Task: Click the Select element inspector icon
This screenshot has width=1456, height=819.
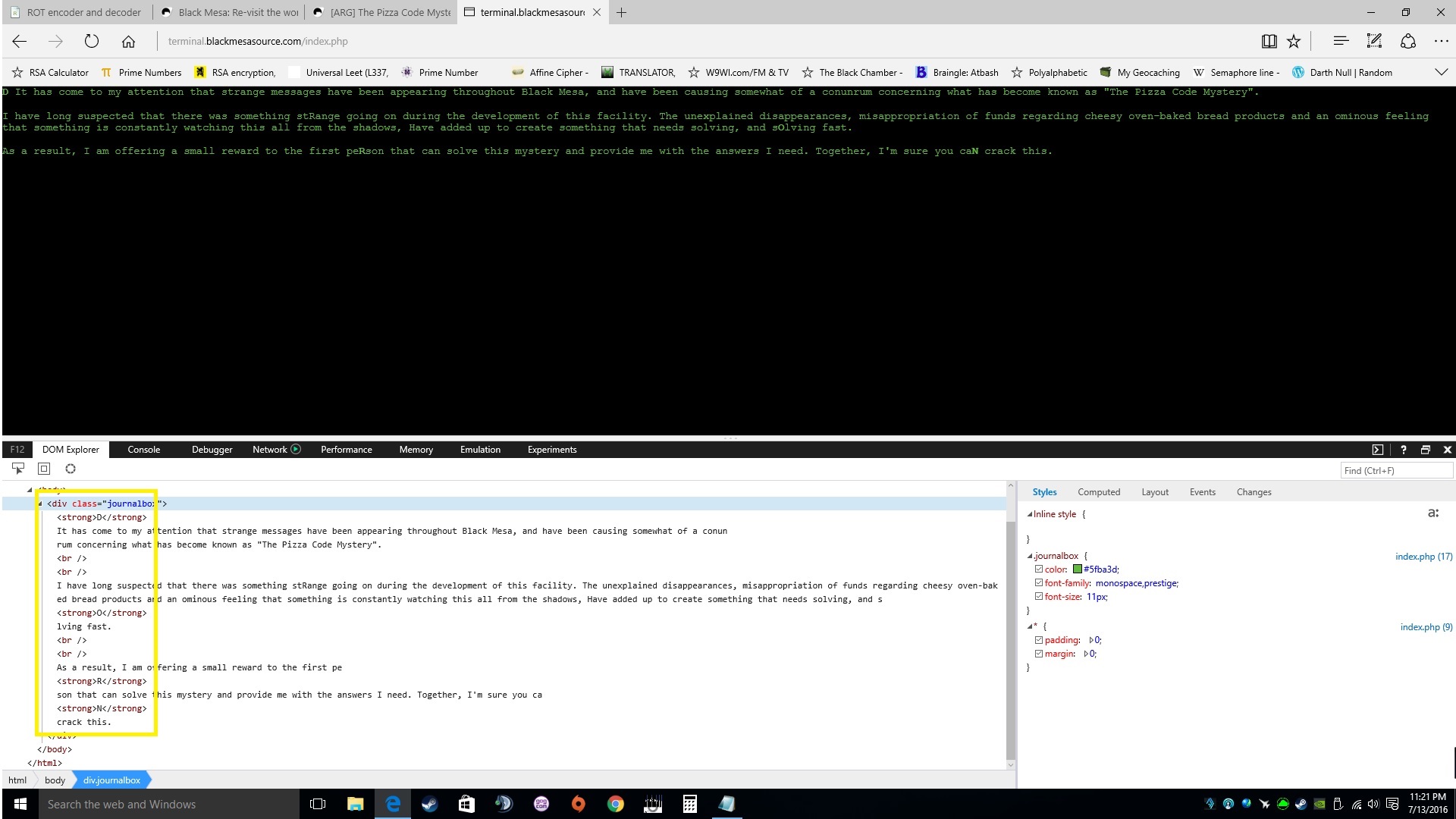Action: click(x=18, y=469)
